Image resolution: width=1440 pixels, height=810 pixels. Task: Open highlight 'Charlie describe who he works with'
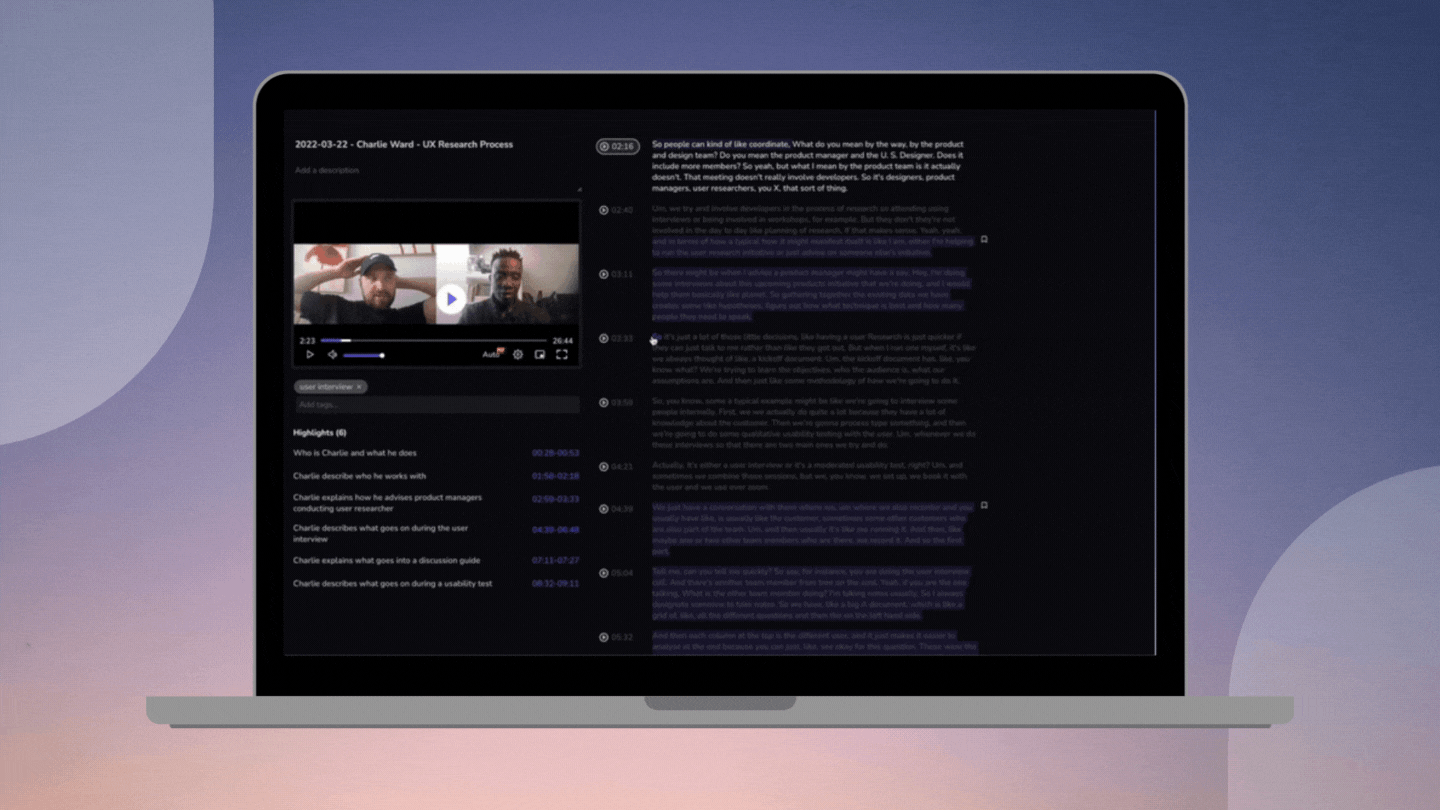(x=360, y=476)
